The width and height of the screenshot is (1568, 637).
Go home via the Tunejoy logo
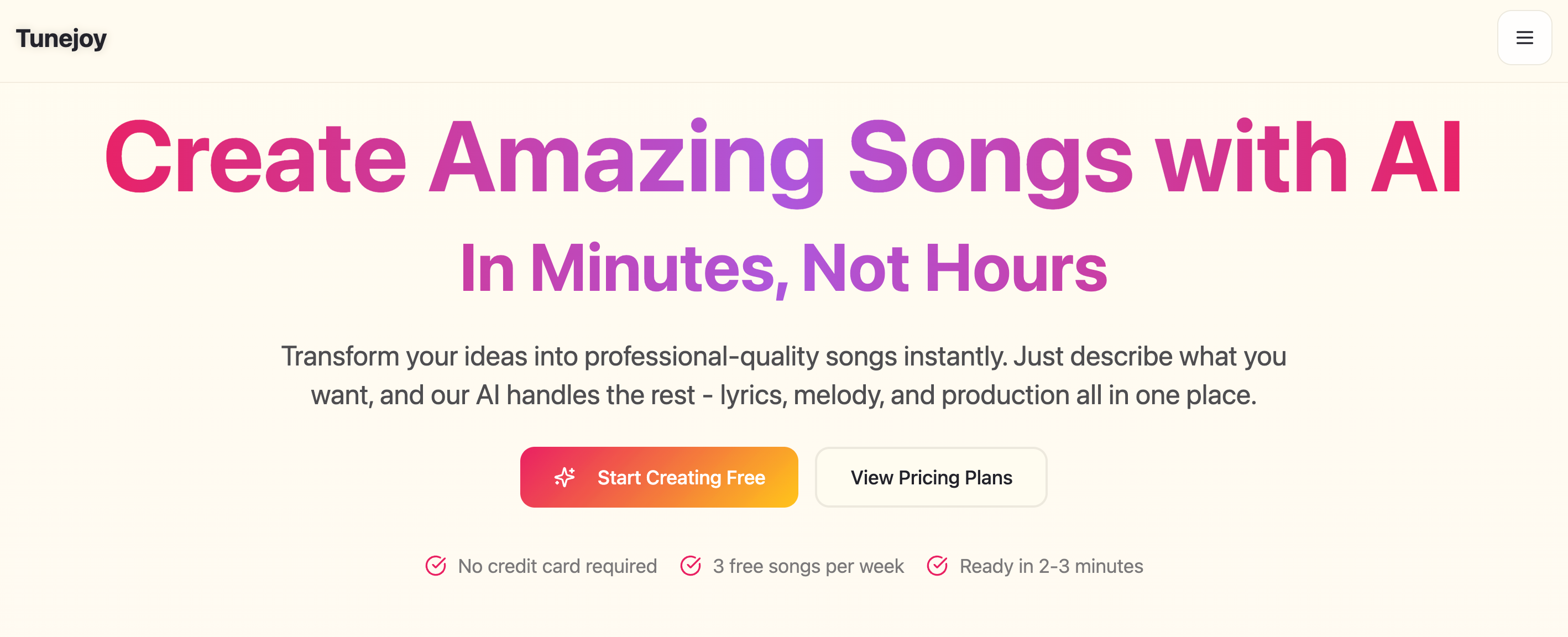point(61,38)
